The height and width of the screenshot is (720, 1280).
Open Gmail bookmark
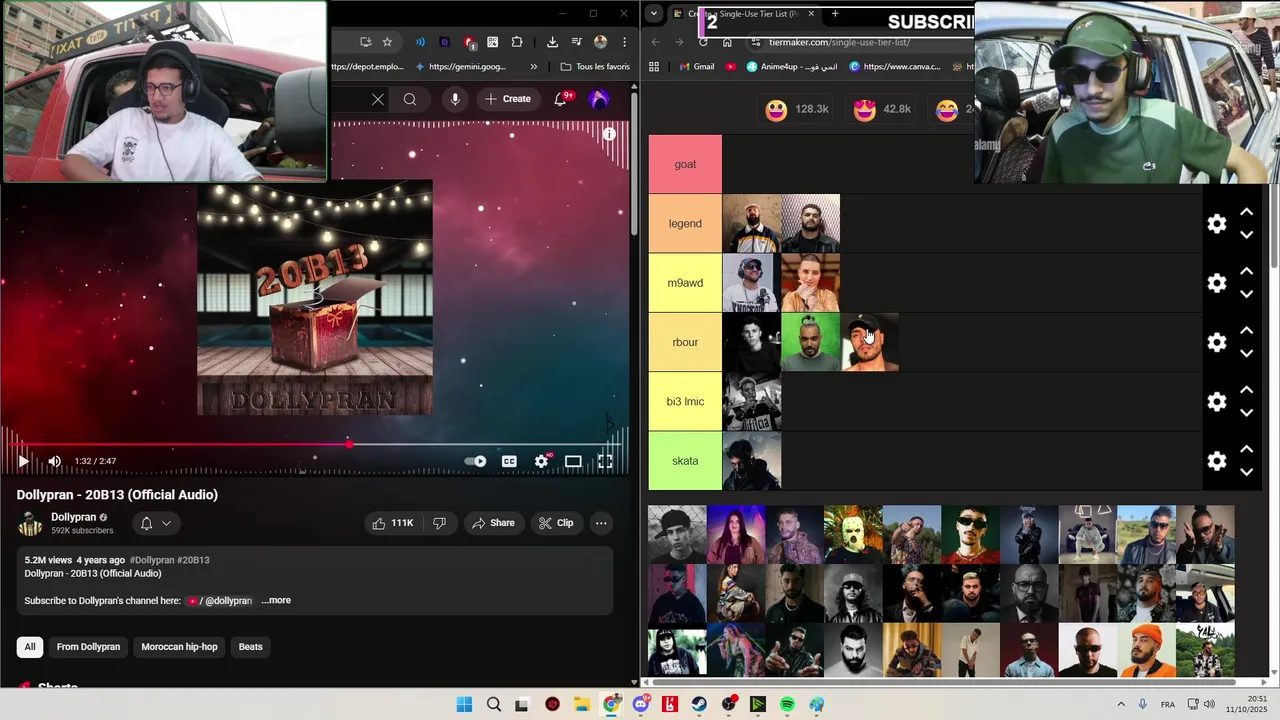(696, 67)
